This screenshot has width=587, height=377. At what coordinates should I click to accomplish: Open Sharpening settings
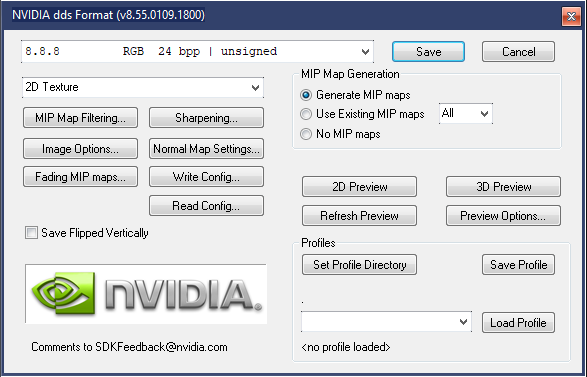pos(206,118)
